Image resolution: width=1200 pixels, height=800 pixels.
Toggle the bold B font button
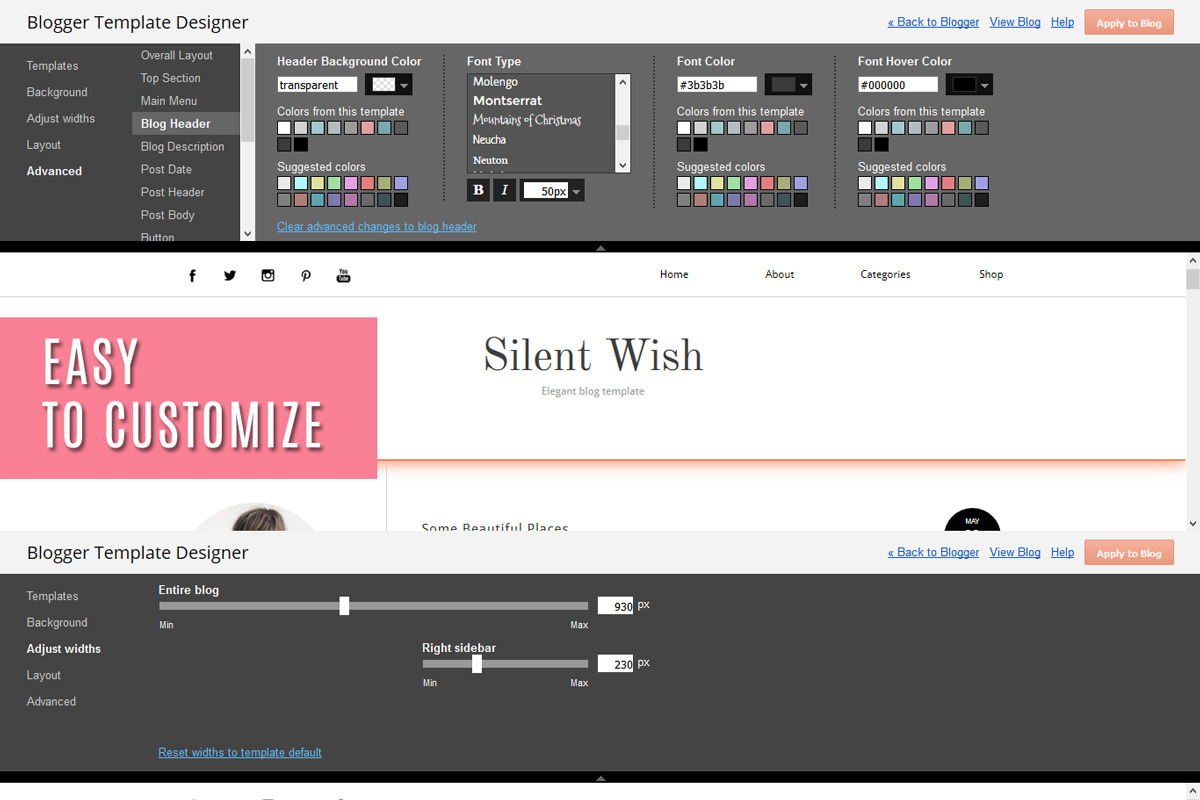pos(478,190)
